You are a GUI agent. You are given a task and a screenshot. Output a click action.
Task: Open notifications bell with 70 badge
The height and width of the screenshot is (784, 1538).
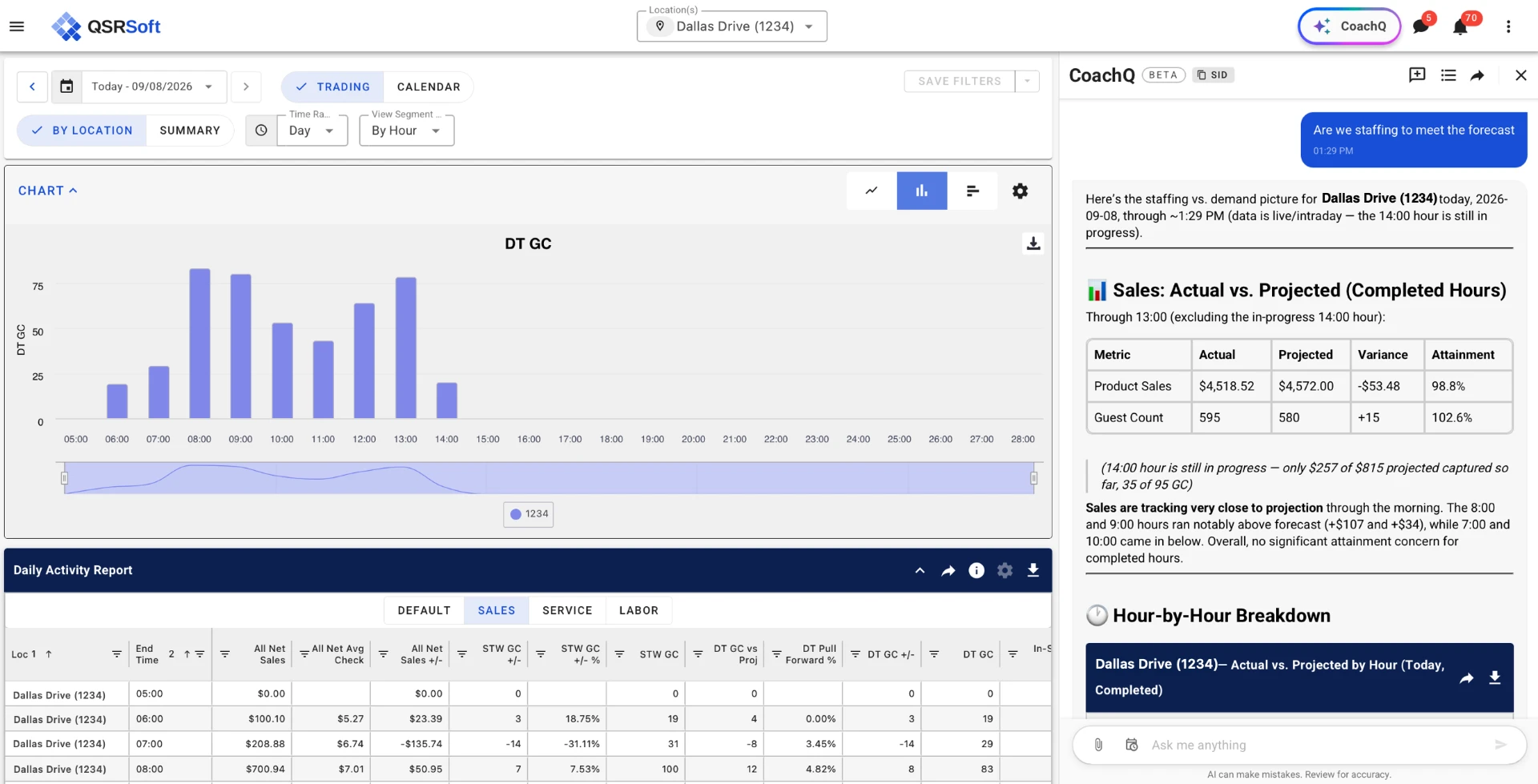click(x=1460, y=27)
